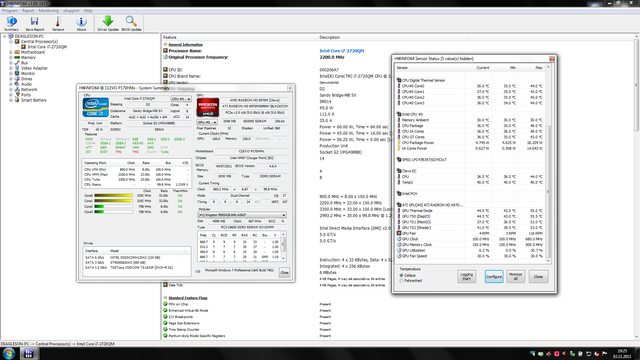This screenshot has height=360, width=640.
Task: Click the ATI GPU sensor group icon
Action: [399, 205]
